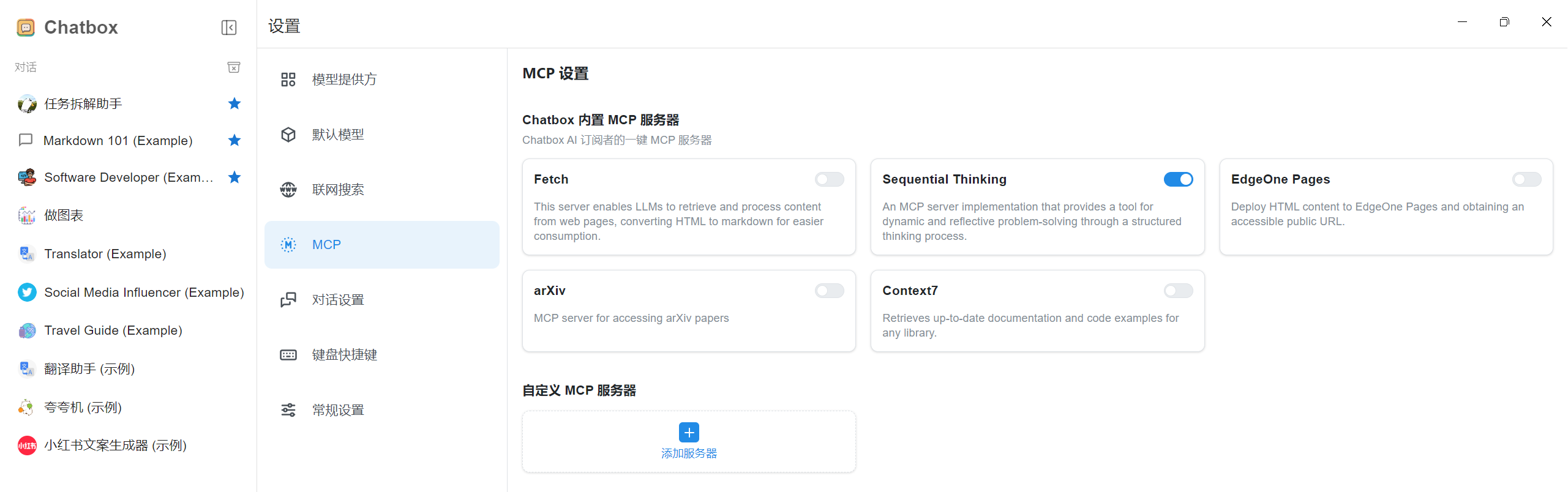Click the 翻译助手 (示例) translate icon
This screenshot has width=1568, height=492.
[x=27, y=368]
